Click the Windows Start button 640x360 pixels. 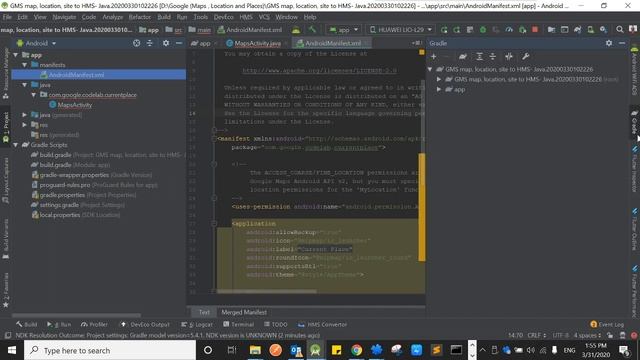[x=11, y=350]
